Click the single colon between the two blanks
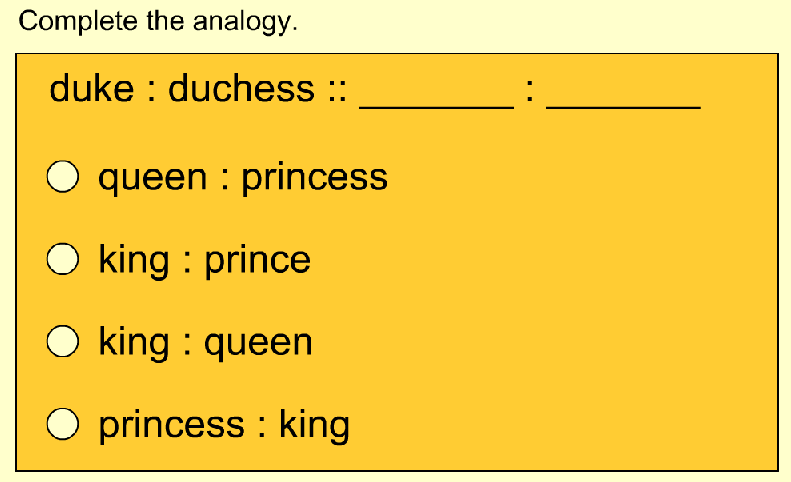 pyautogui.click(x=530, y=91)
